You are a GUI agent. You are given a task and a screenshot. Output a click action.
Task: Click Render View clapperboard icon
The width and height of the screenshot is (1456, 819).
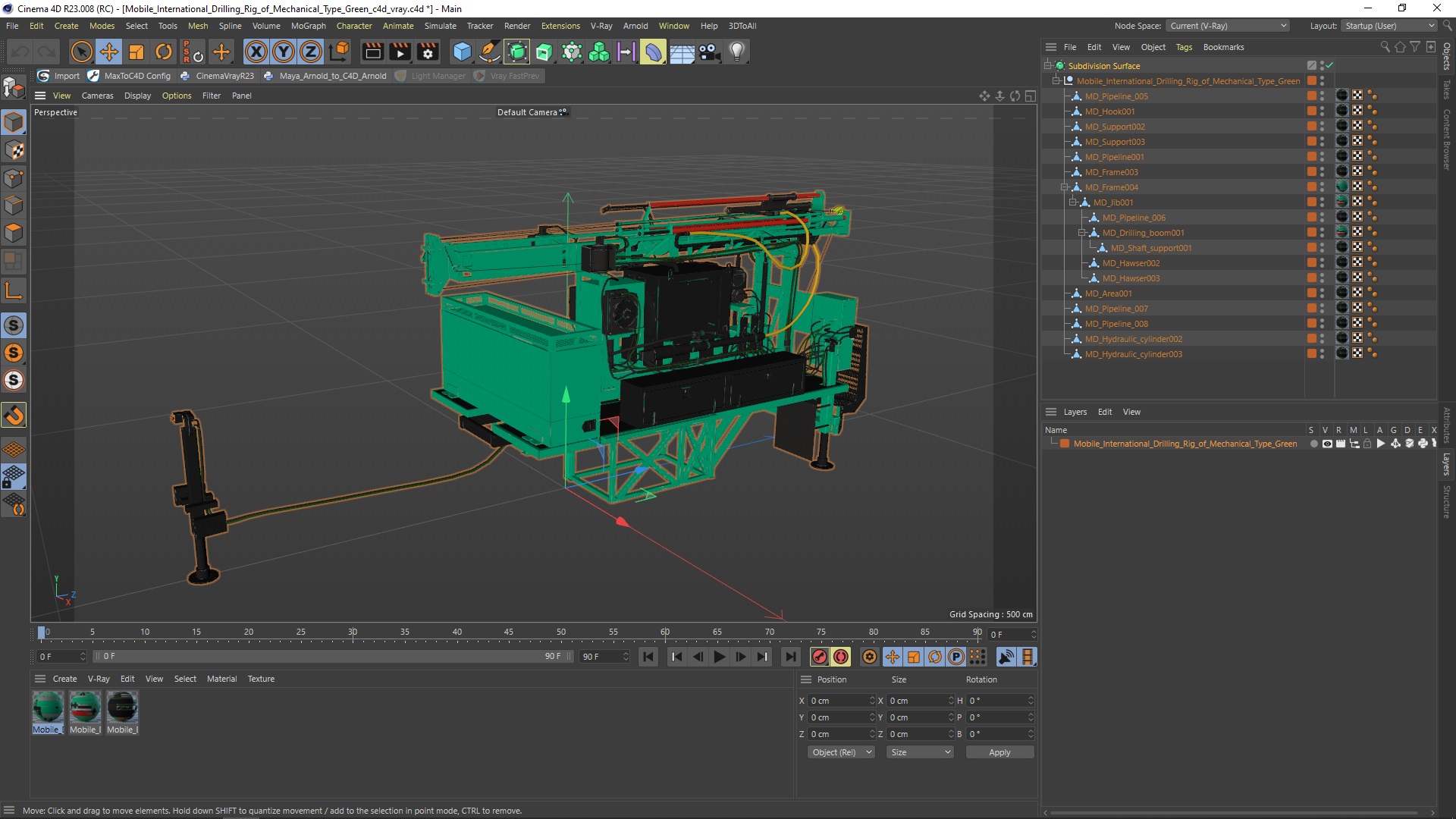(x=372, y=52)
